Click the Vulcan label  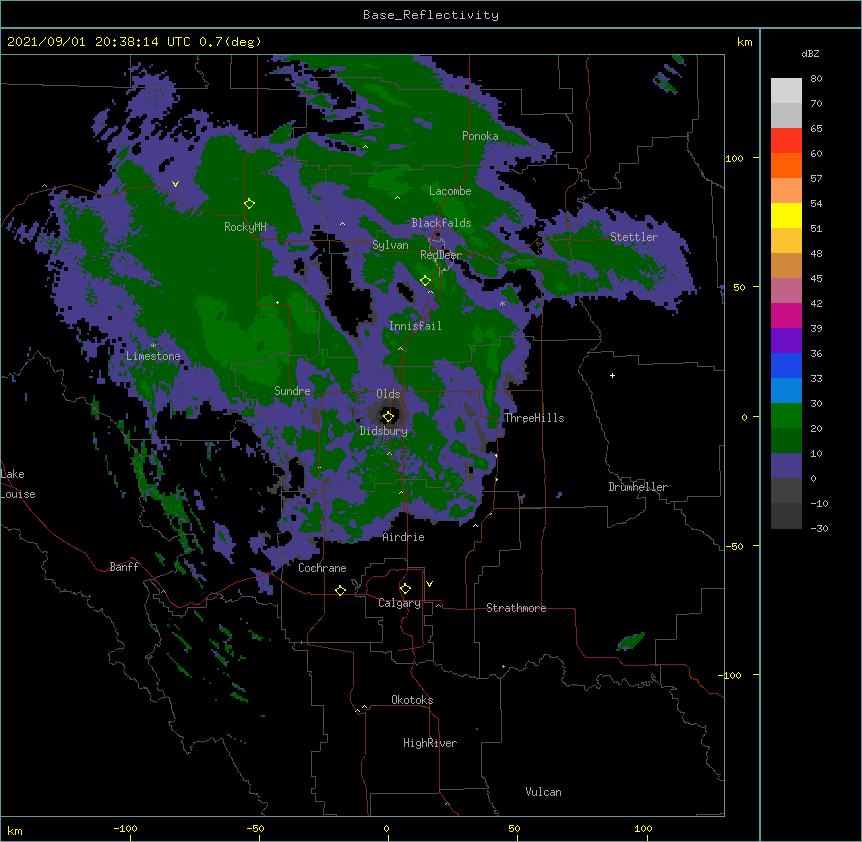[543, 792]
